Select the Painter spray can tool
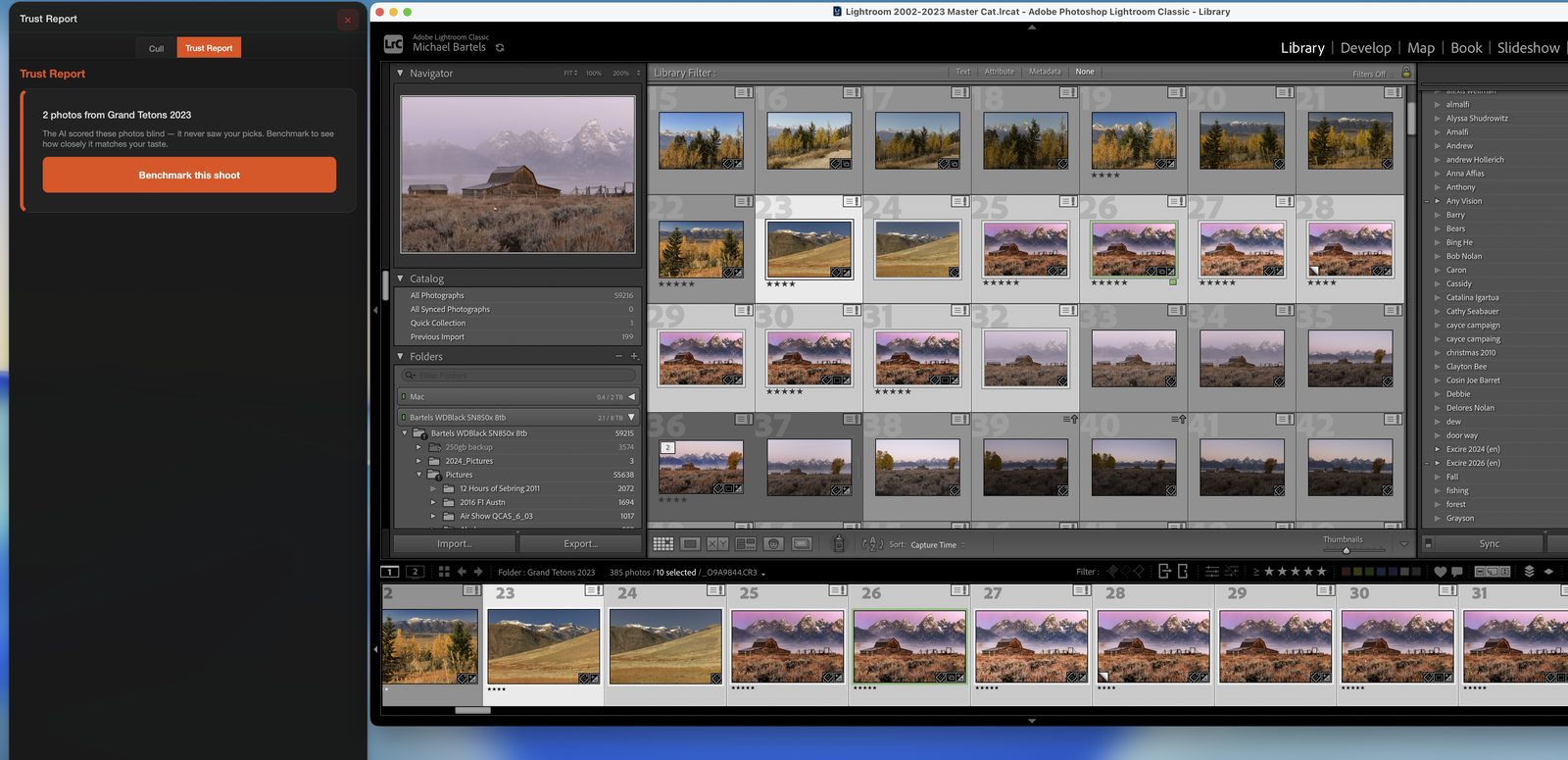1568x760 pixels. pos(838,543)
